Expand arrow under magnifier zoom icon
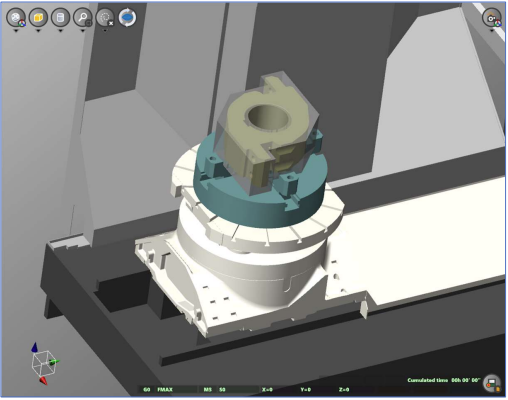The image size is (508, 400). (x=83, y=31)
